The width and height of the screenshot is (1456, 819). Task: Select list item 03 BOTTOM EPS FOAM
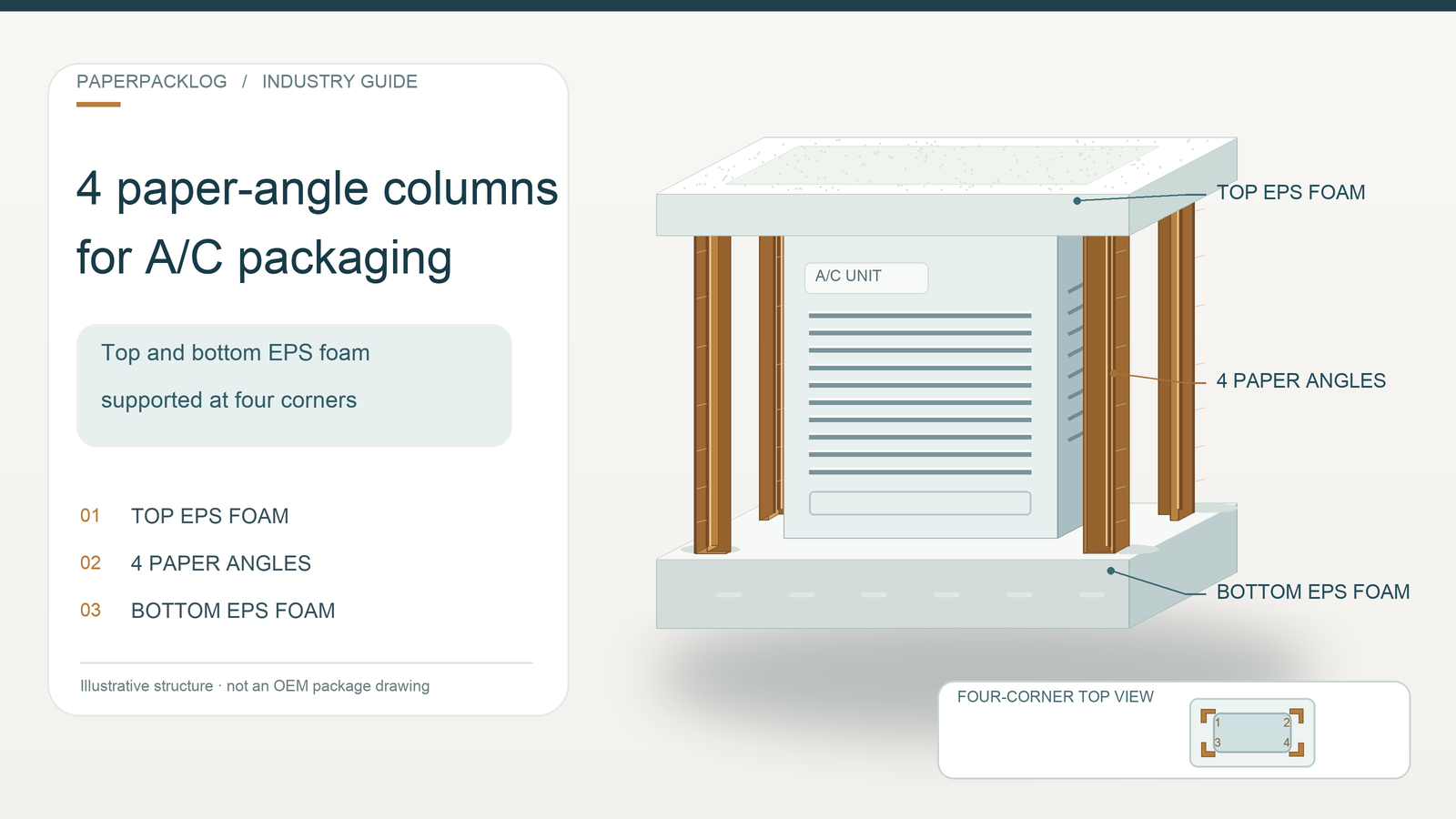click(x=207, y=611)
